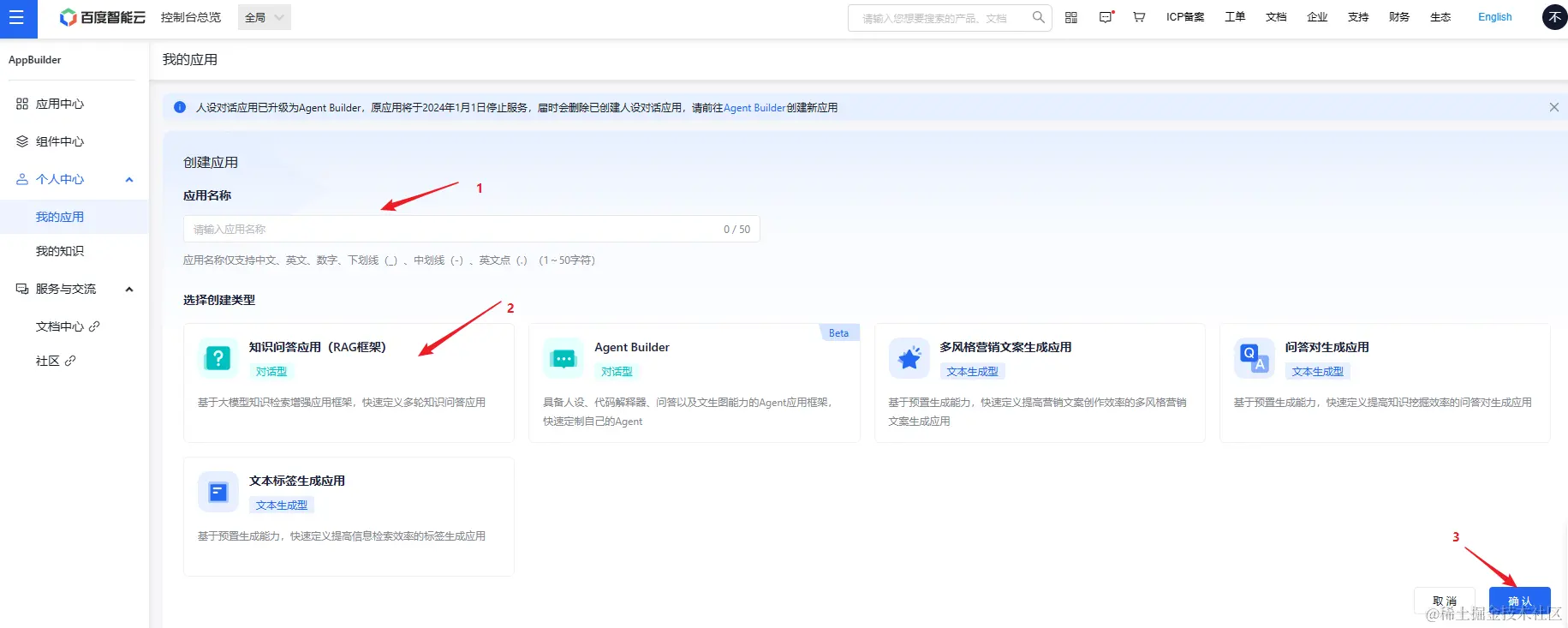The height and width of the screenshot is (628, 1568).
Task: Open the shopping cart icon
Action: (x=1139, y=17)
